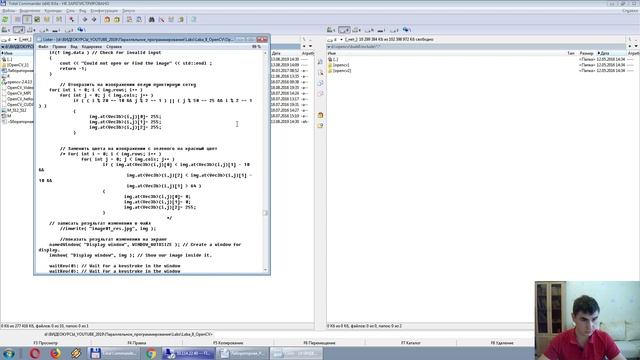The width and height of the screenshot is (640, 360).
Task: Open the network neighborhood icon in left drive bar
Action: coord(81,30)
